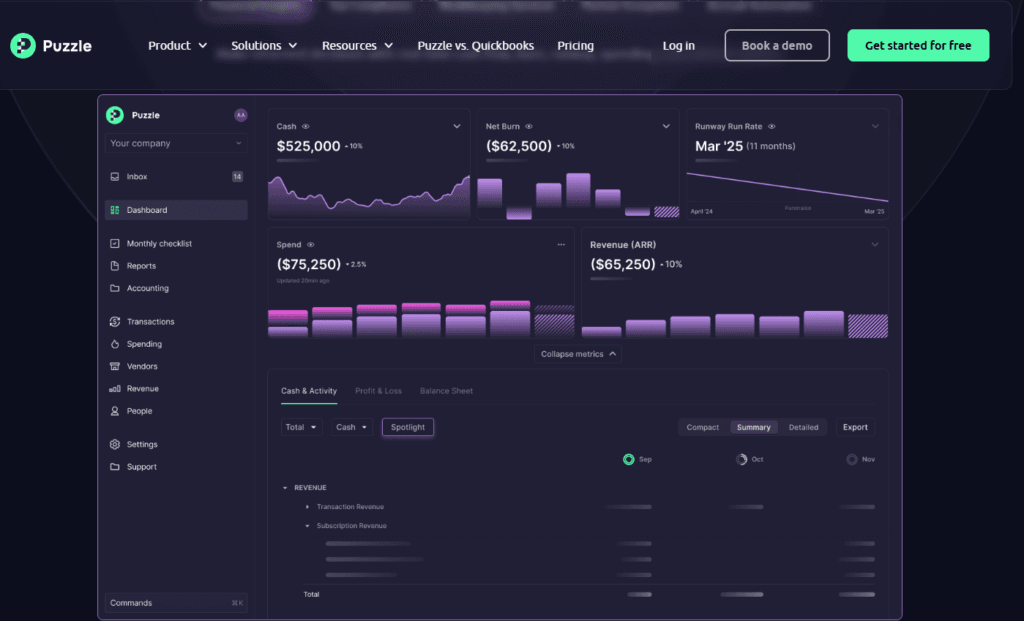The height and width of the screenshot is (621, 1024).
Task: Click the Cash line chart
Action: click(x=369, y=197)
